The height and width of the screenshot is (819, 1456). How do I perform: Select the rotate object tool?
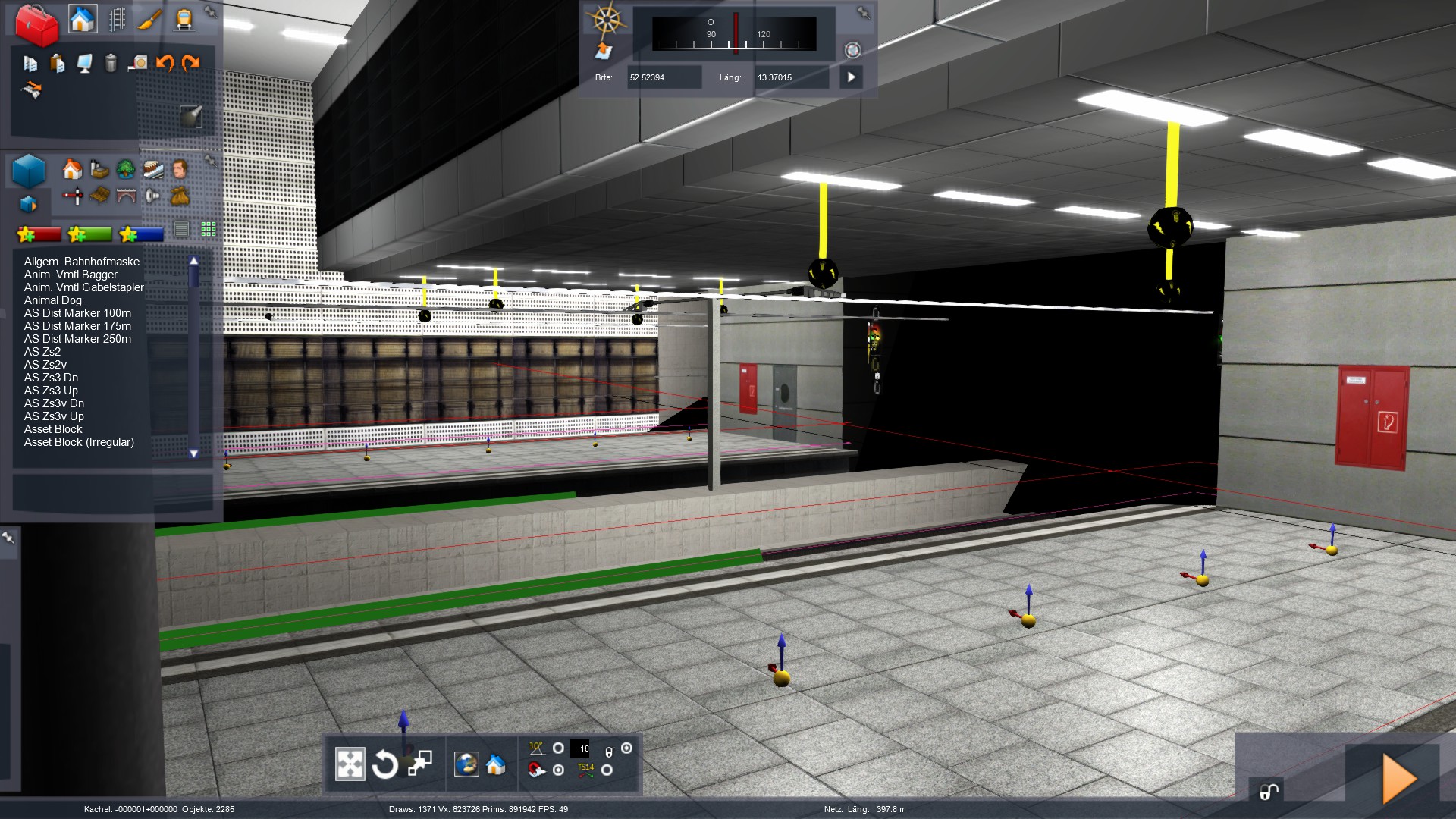click(x=384, y=764)
